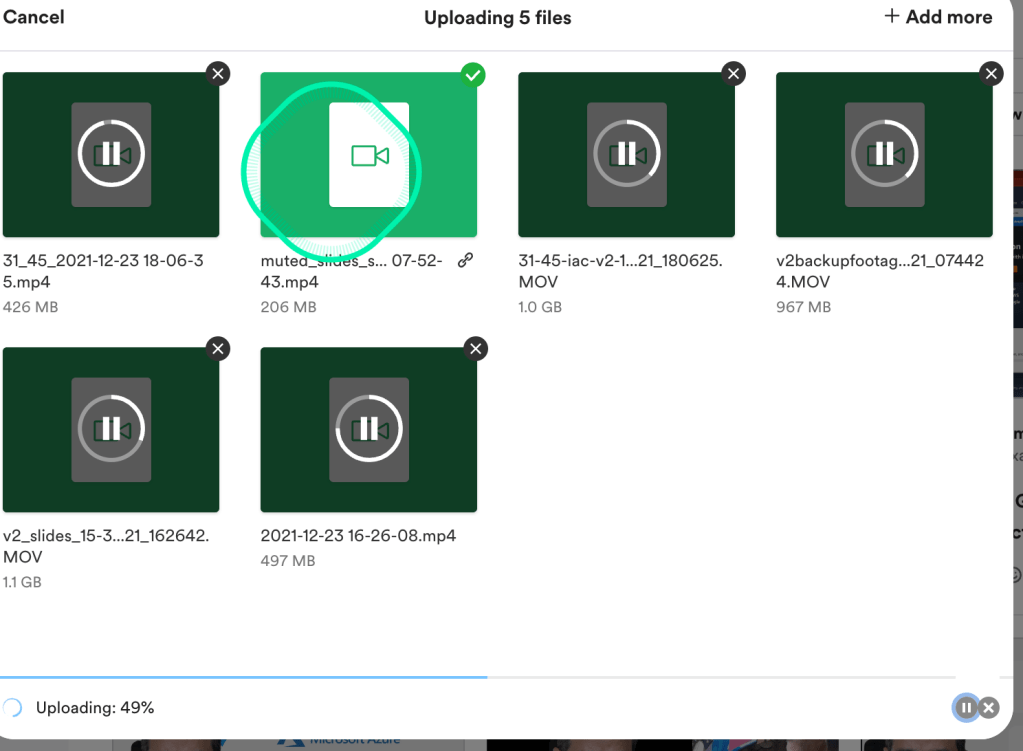Viewport: 1023px width, 751px height.
Task: Click the Uploading 5 files title
Action: tap(498, 18)
